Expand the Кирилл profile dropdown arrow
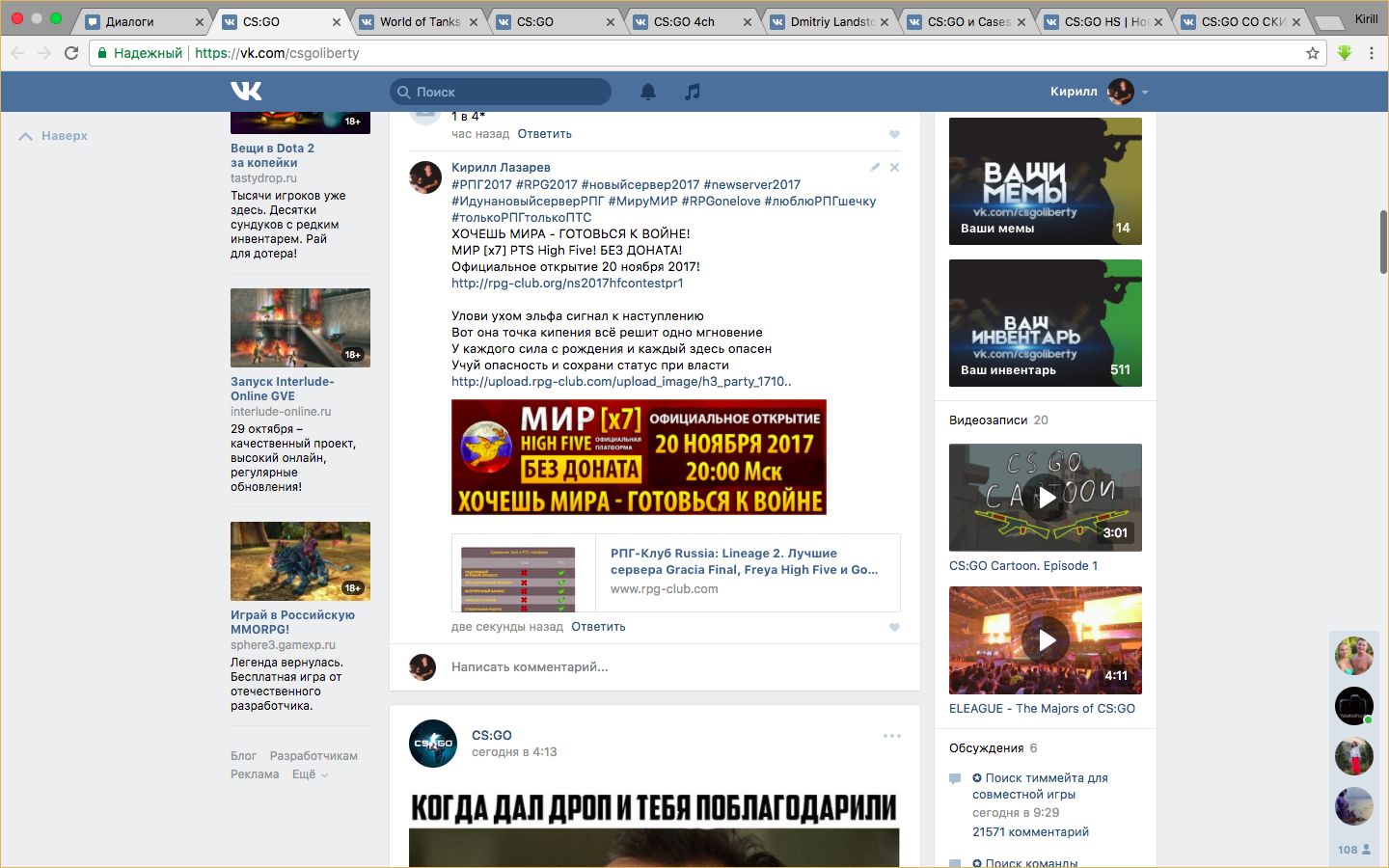 pos(1145,93)
